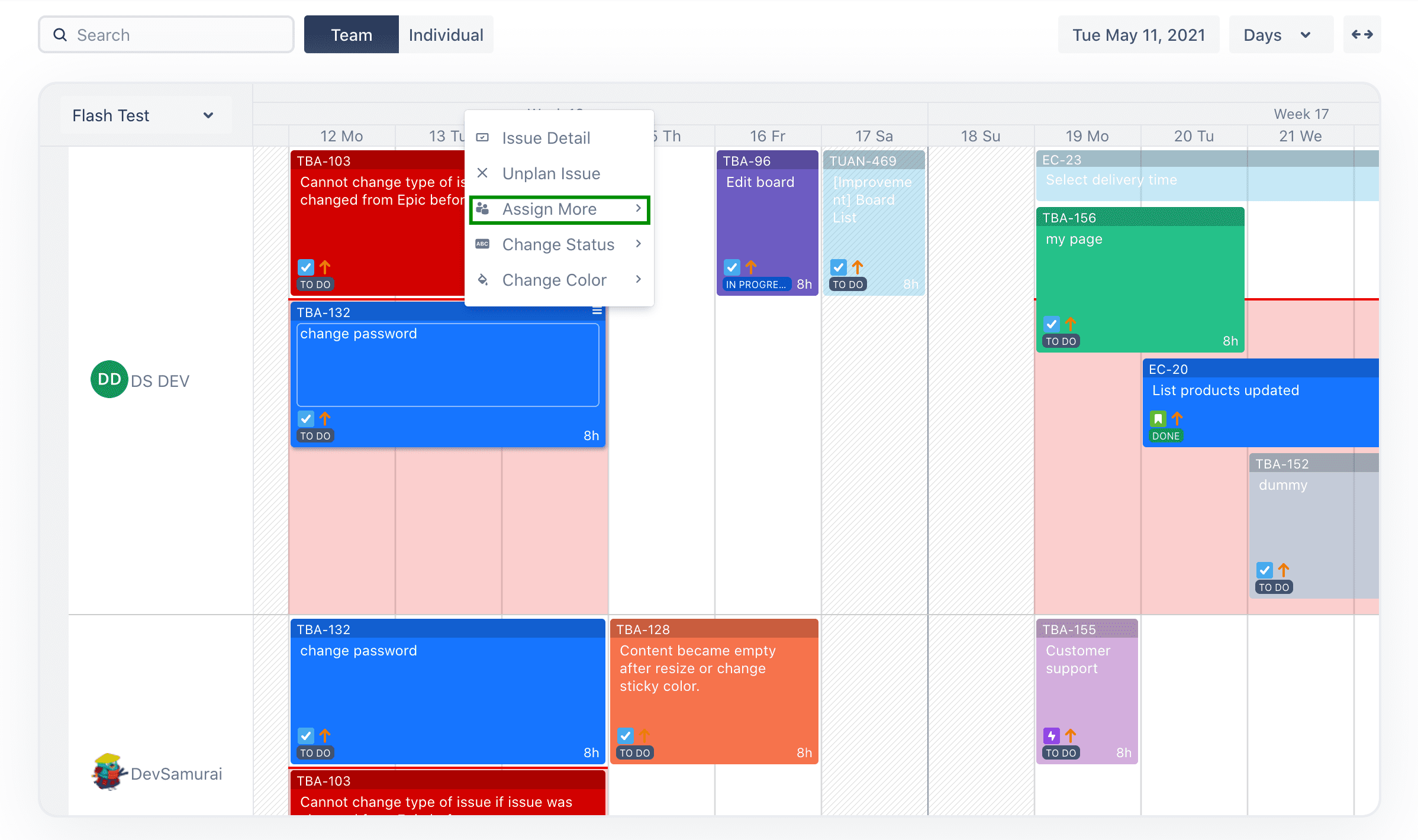This screenshot has width=1418, height=840.
Task: Switch to the Individual tab
Action: (x=446, y=34)
